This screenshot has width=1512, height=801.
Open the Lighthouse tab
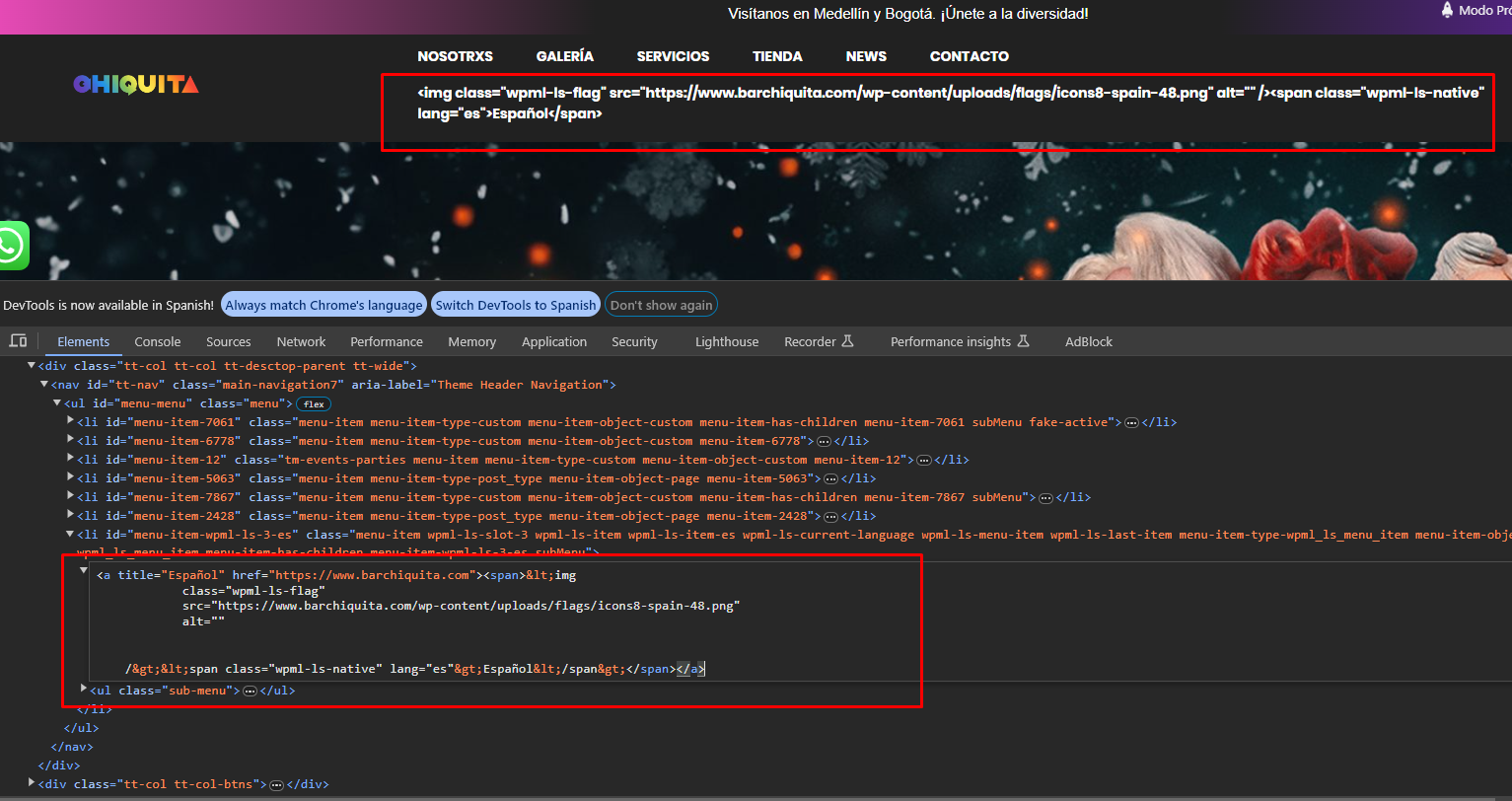[x=727, y=341]
